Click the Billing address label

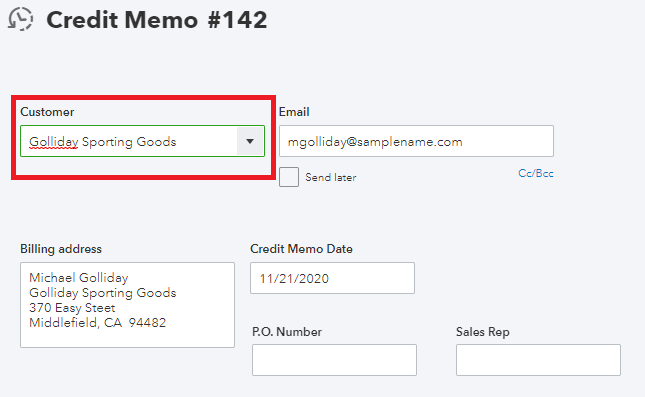pos(61,249)
